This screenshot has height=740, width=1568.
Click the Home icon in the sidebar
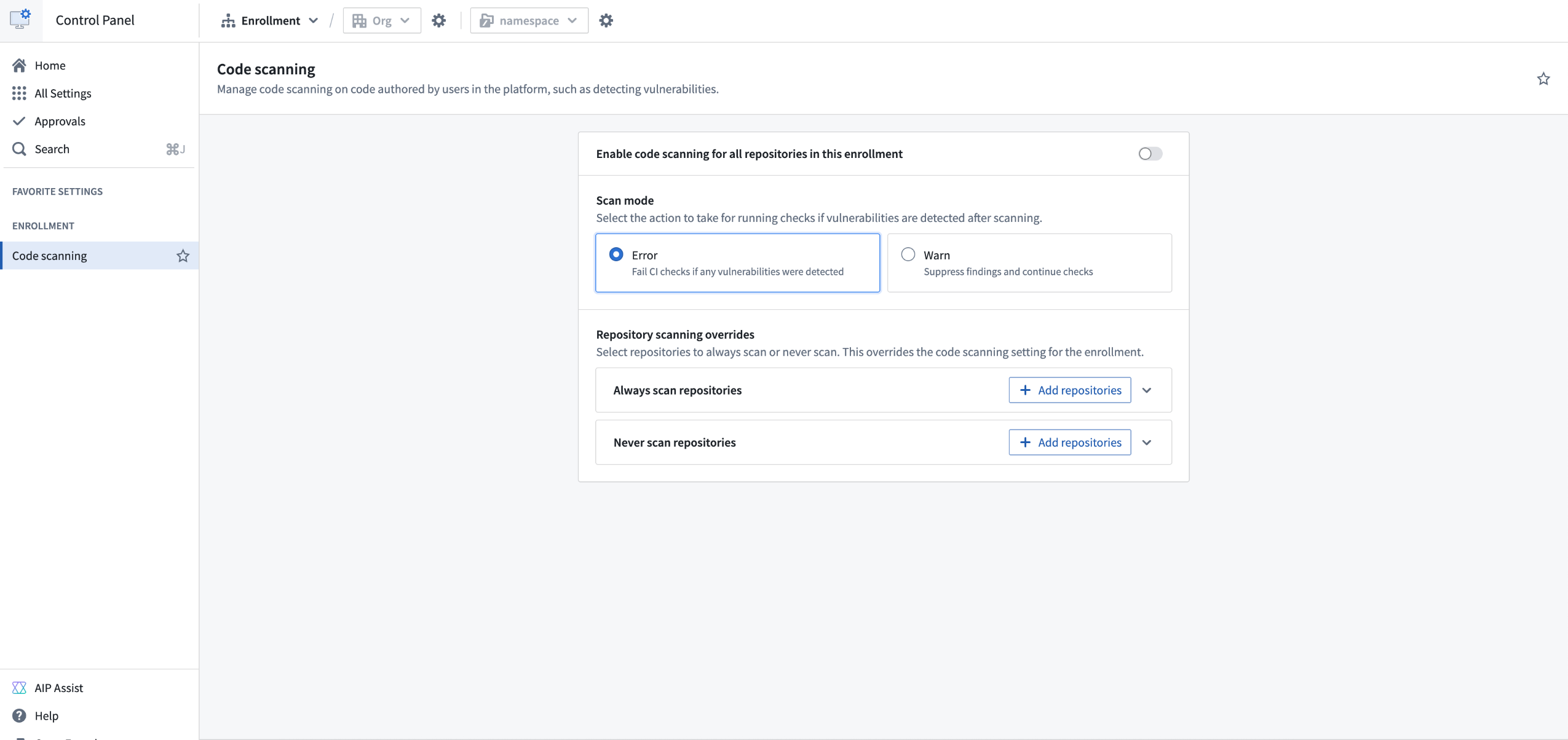click(19, 65)
